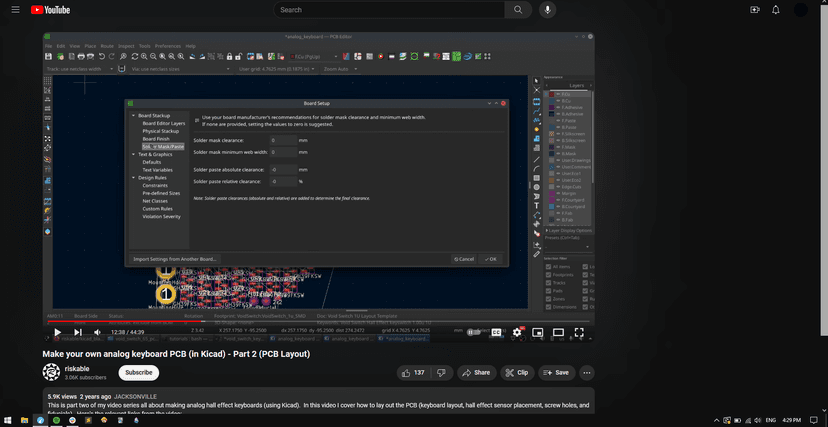Switch video to fullscreen mode
This screenshot has height=427, width=828.
pyautogui.click(x=580, y=332)
